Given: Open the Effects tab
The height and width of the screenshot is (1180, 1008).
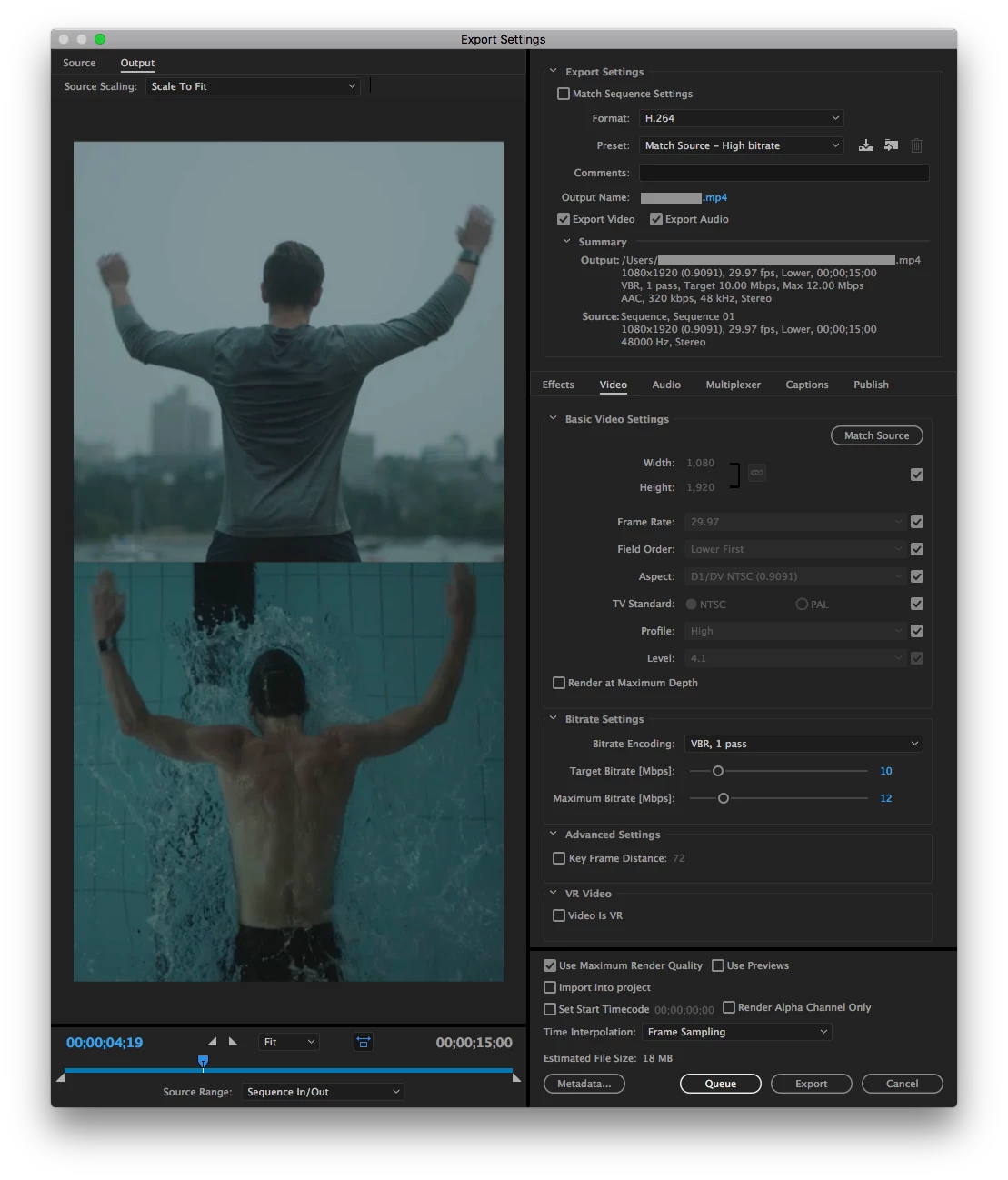Looking at the screenshot, I should point(558,385).
